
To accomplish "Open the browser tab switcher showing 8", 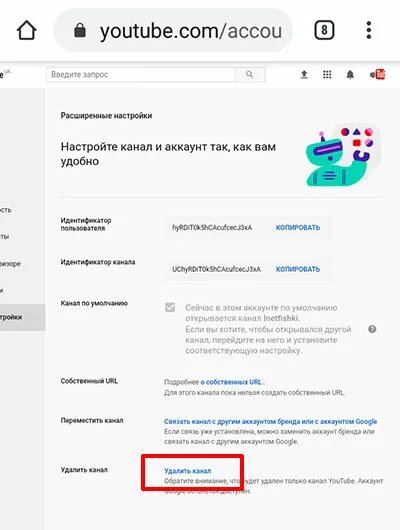I will click(324, 30).
